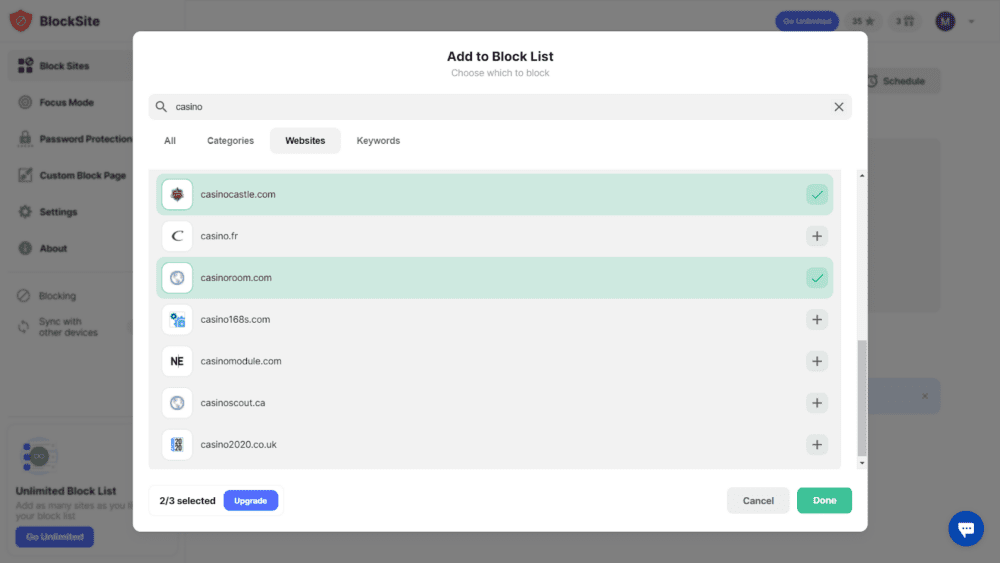1000x563 pixels.
Task: Click the casinoroom.com text
Action: [236, 278]
